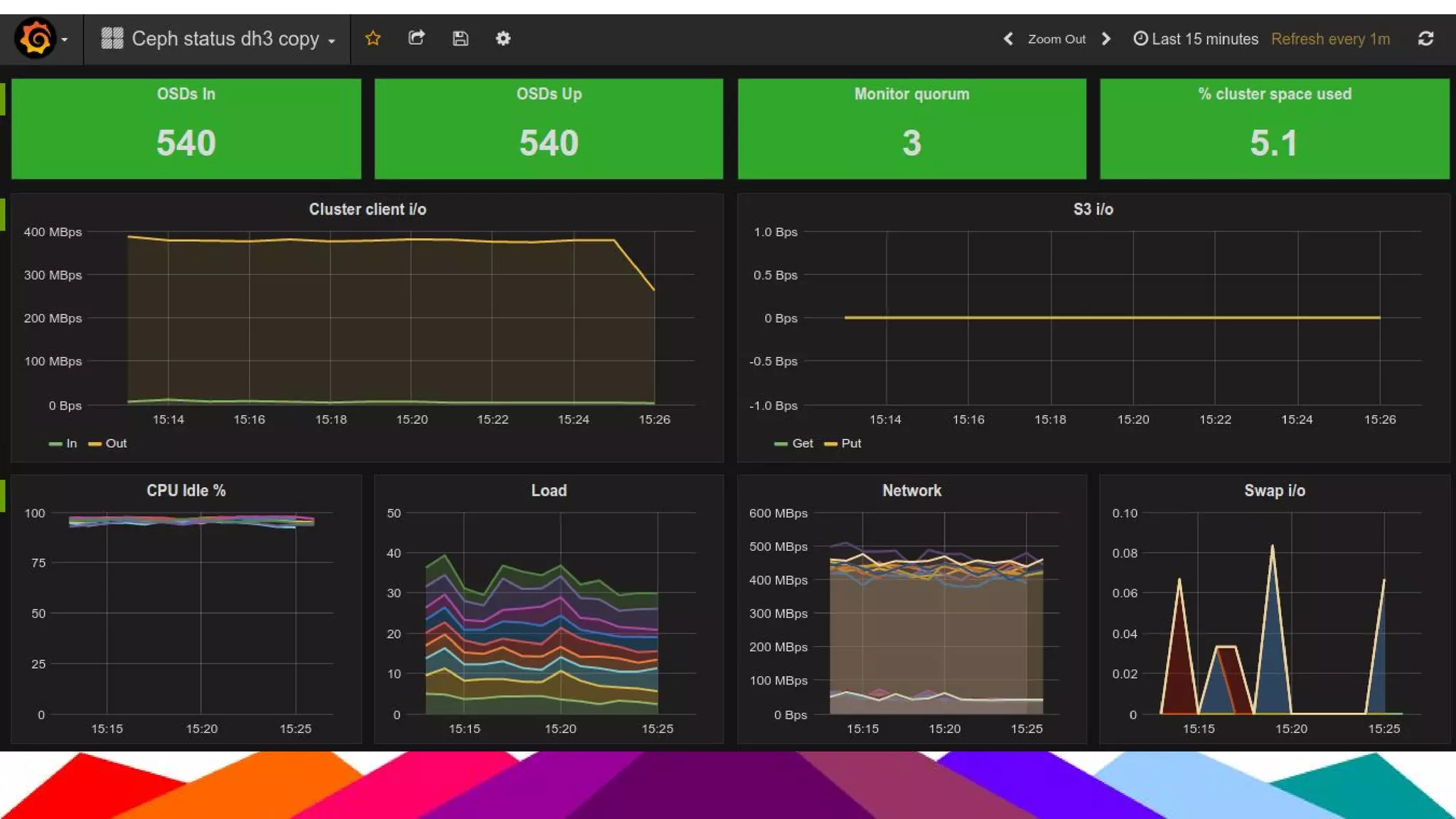This screenshot has height=819, width=1456.
Task: Shift time range forward with right chevron
Action: (1106, 39)
